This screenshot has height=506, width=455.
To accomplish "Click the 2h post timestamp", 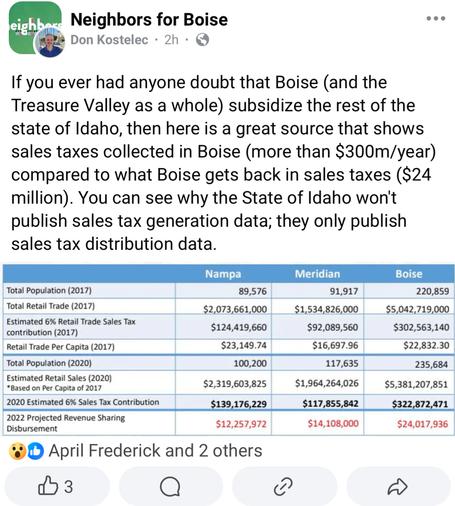I will 171,40.
